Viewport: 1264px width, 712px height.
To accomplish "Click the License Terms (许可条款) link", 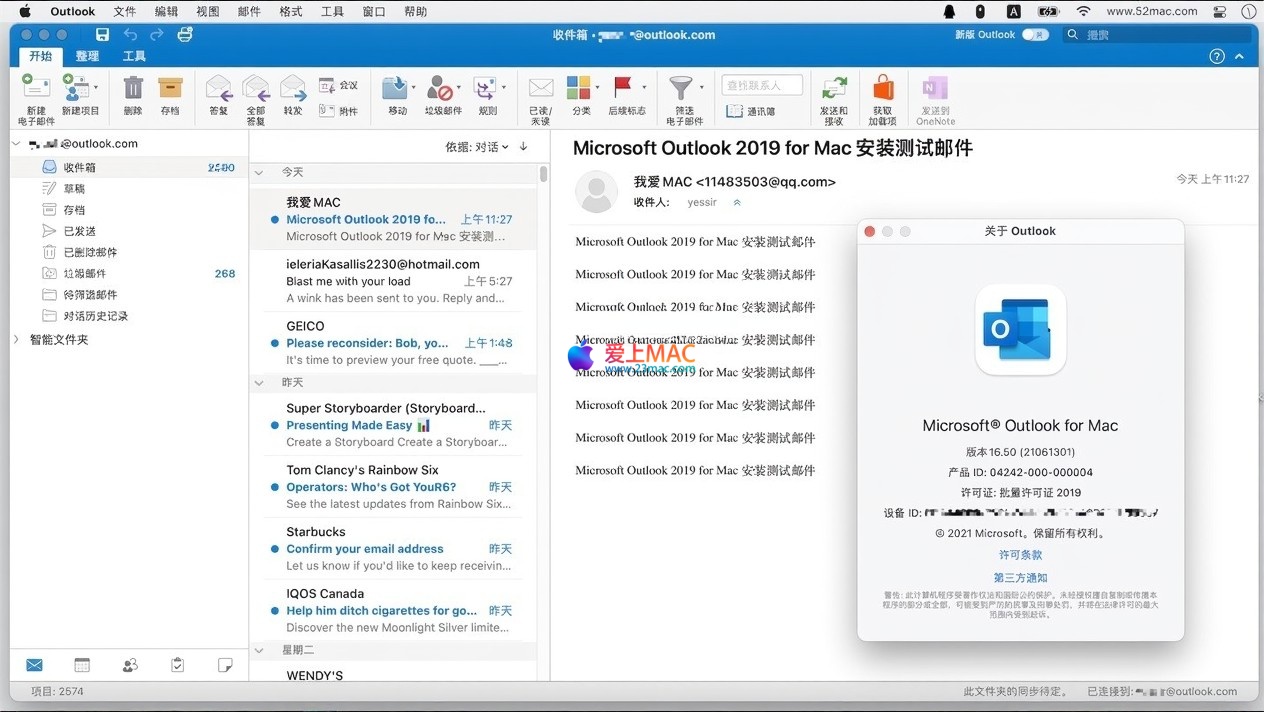I will tap(1020, 555).
